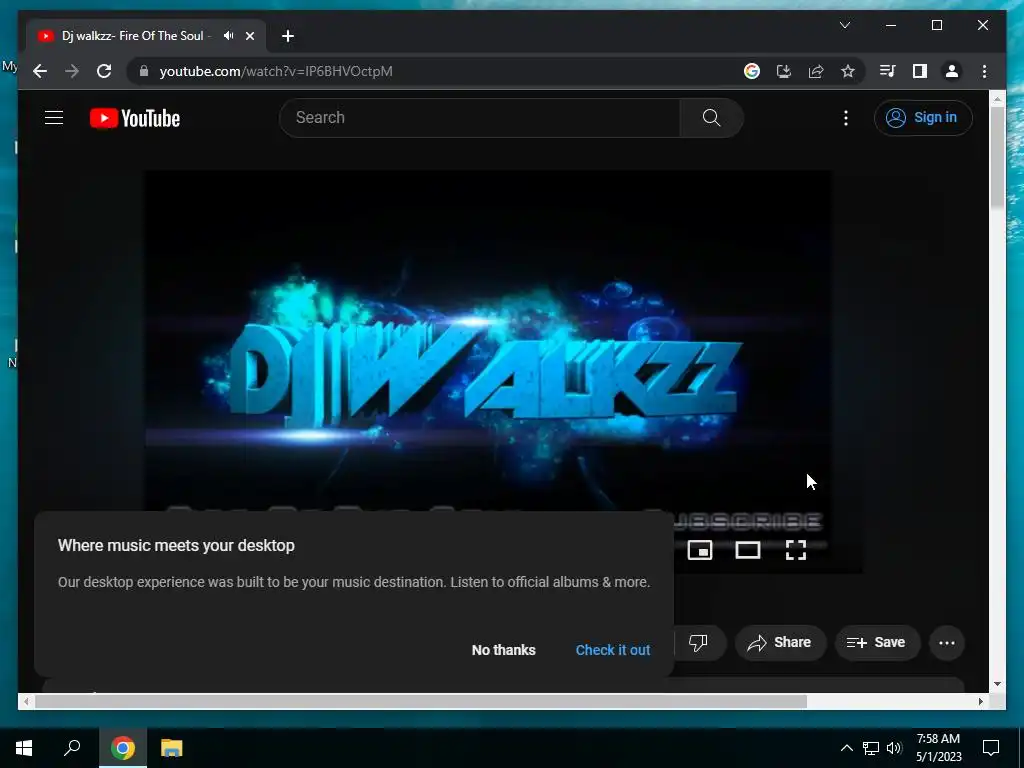Share this page from address bar
The image size is (1024, 768).
816,71
